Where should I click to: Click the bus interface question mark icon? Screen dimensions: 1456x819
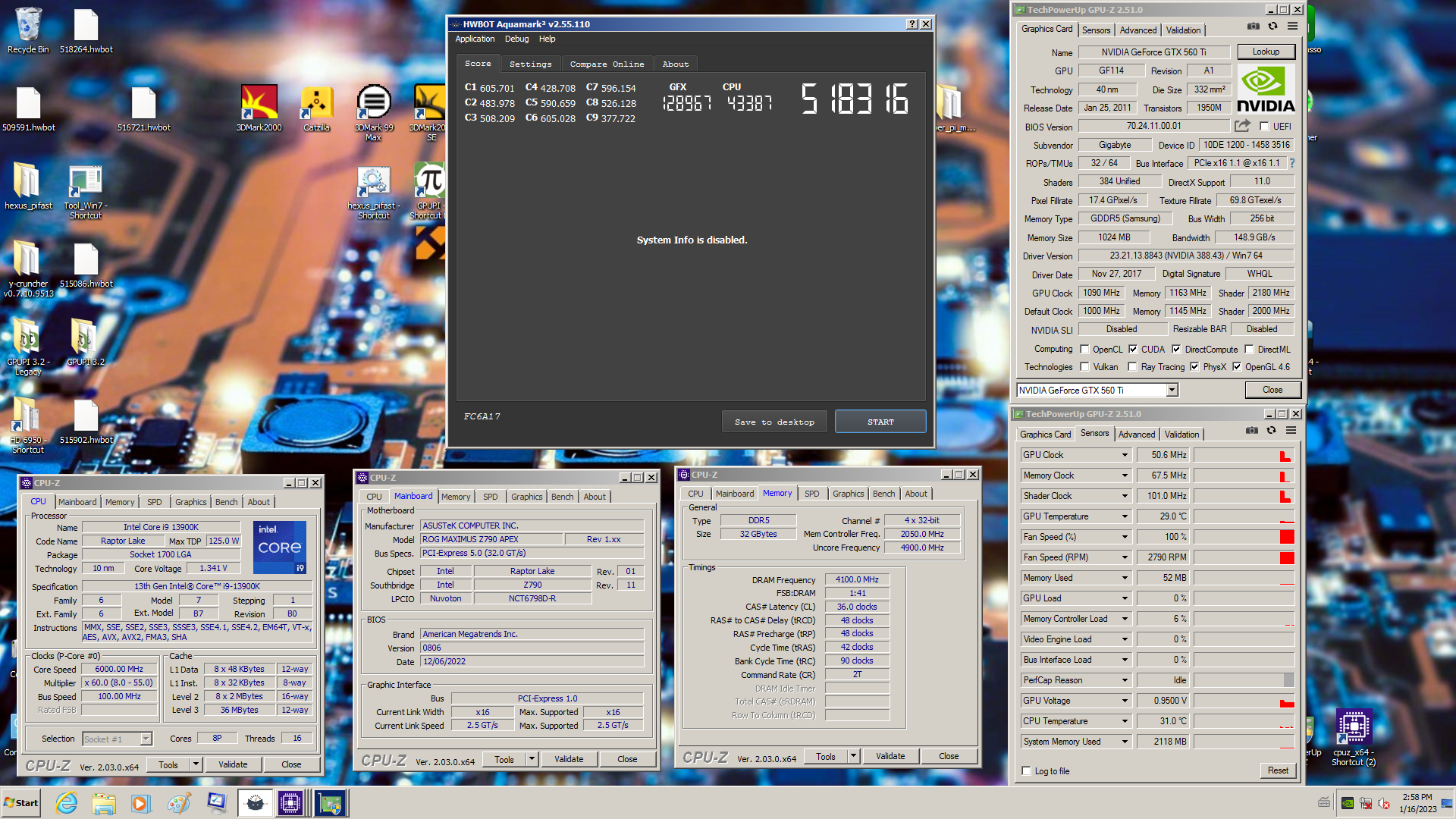1292,163
